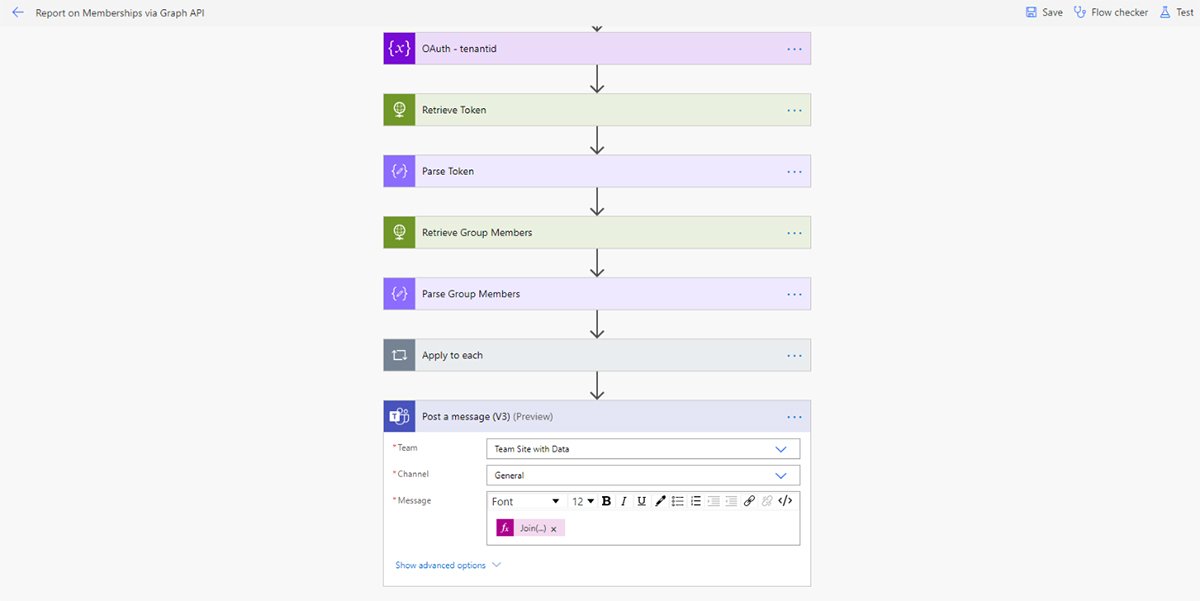Remove the Join(...) expression token
The height and width of the screenshot is (601, 1200).
(x=553, y=529)
